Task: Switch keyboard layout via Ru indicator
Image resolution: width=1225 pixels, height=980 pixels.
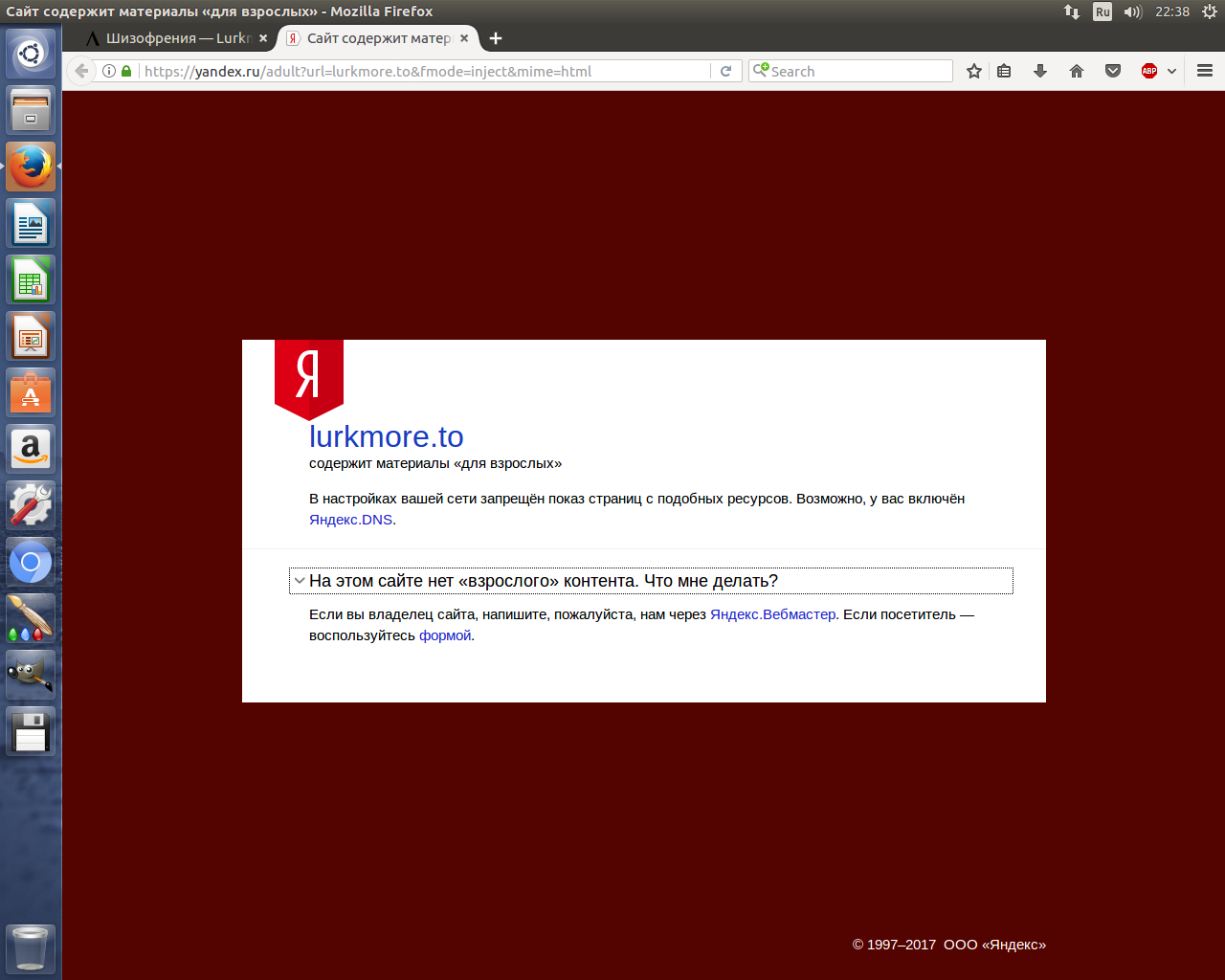Action: click(x=1102, y=11)
